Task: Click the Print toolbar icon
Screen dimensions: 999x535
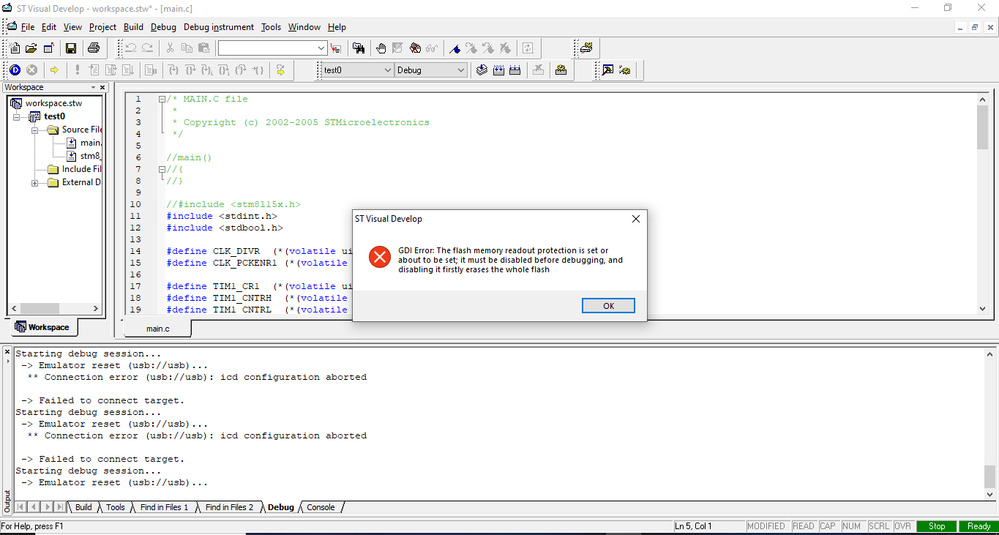Action: coord(93,48)
